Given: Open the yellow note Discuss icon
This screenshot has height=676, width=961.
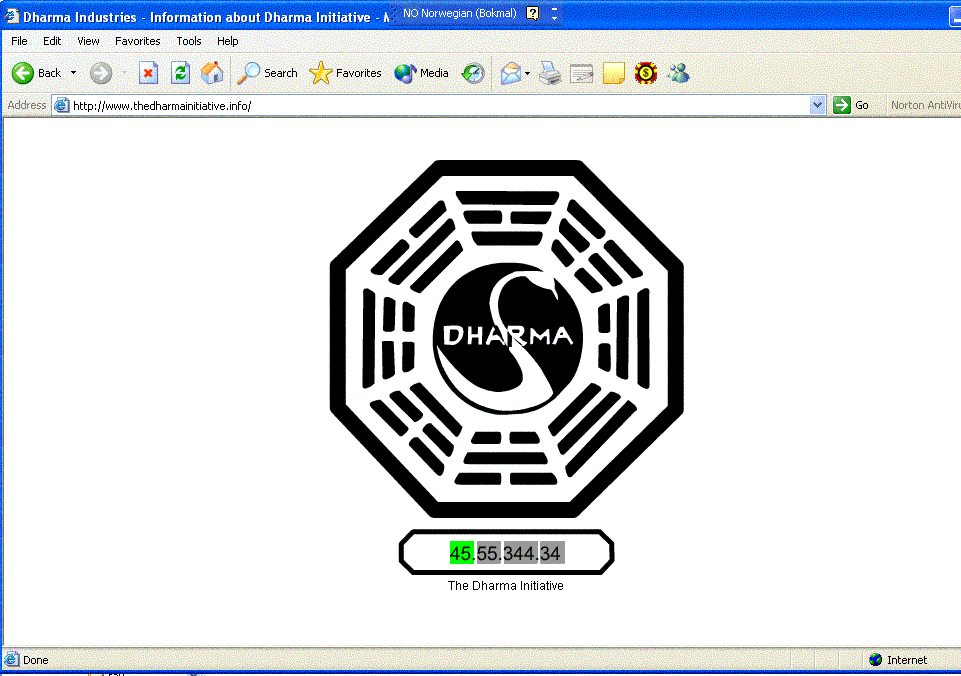Looking at the screenshot, I should (613, 73).
